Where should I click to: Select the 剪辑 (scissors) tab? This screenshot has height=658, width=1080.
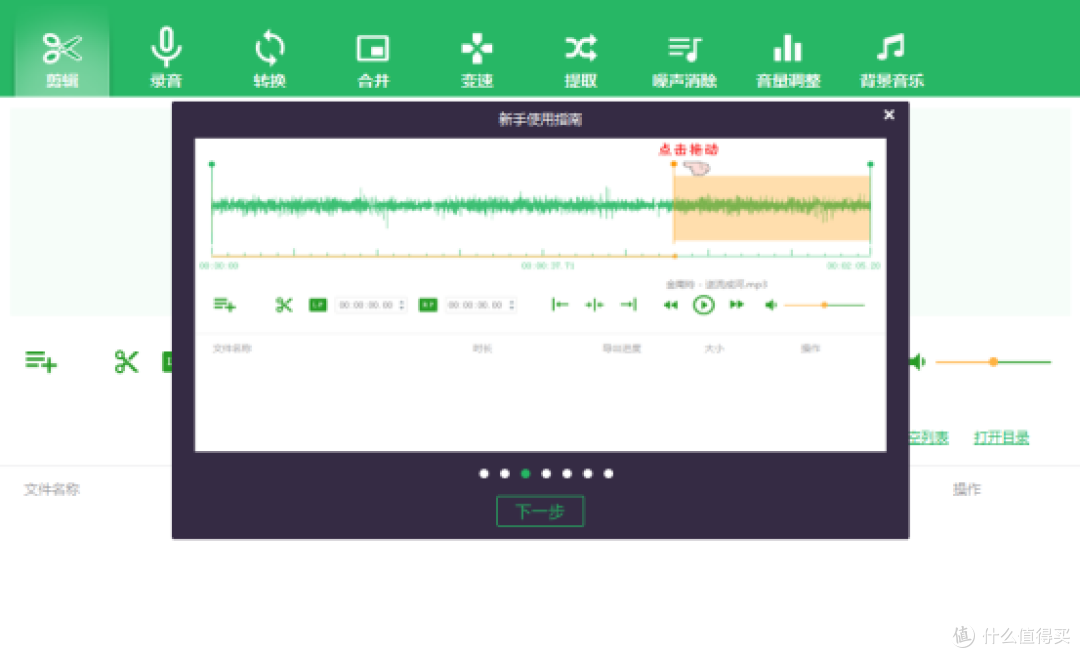pos(62,59)
